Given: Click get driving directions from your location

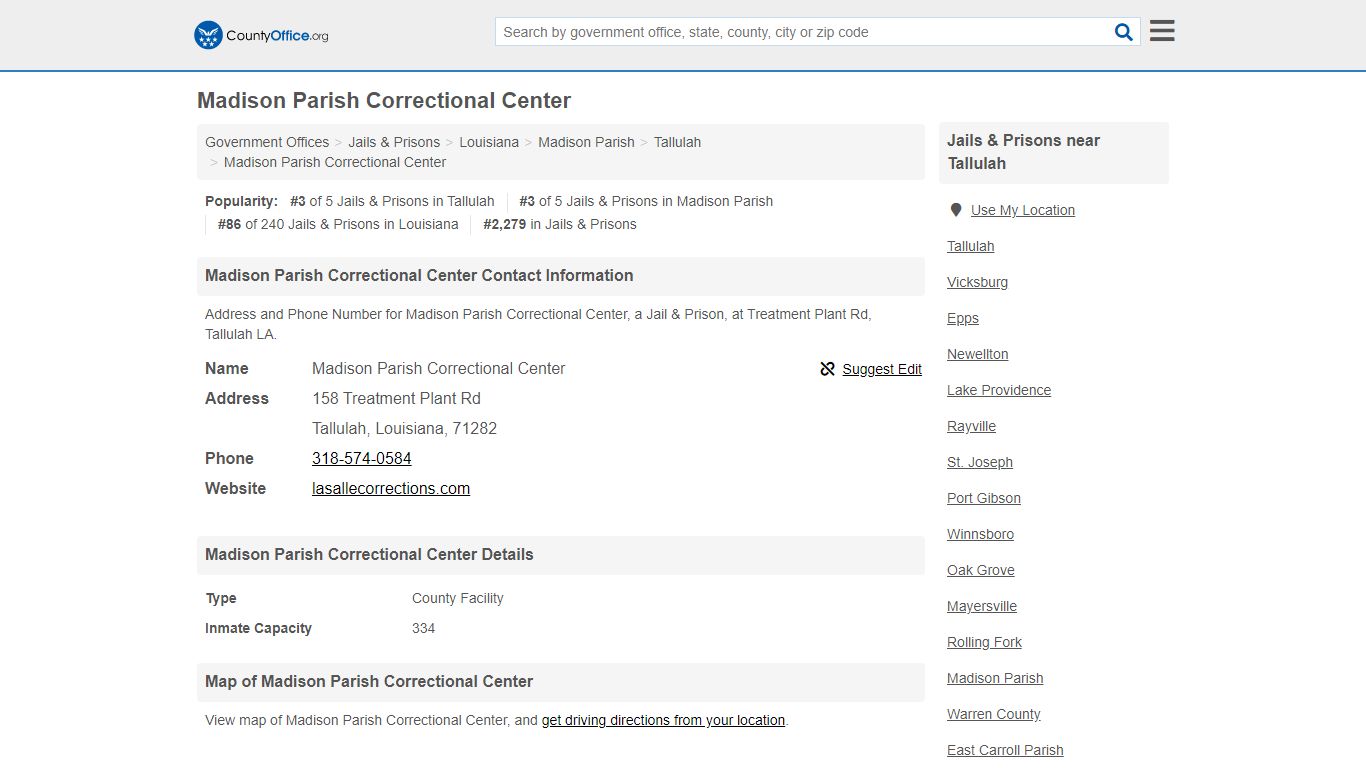Looking at the screenshot, I should (663, 720).
